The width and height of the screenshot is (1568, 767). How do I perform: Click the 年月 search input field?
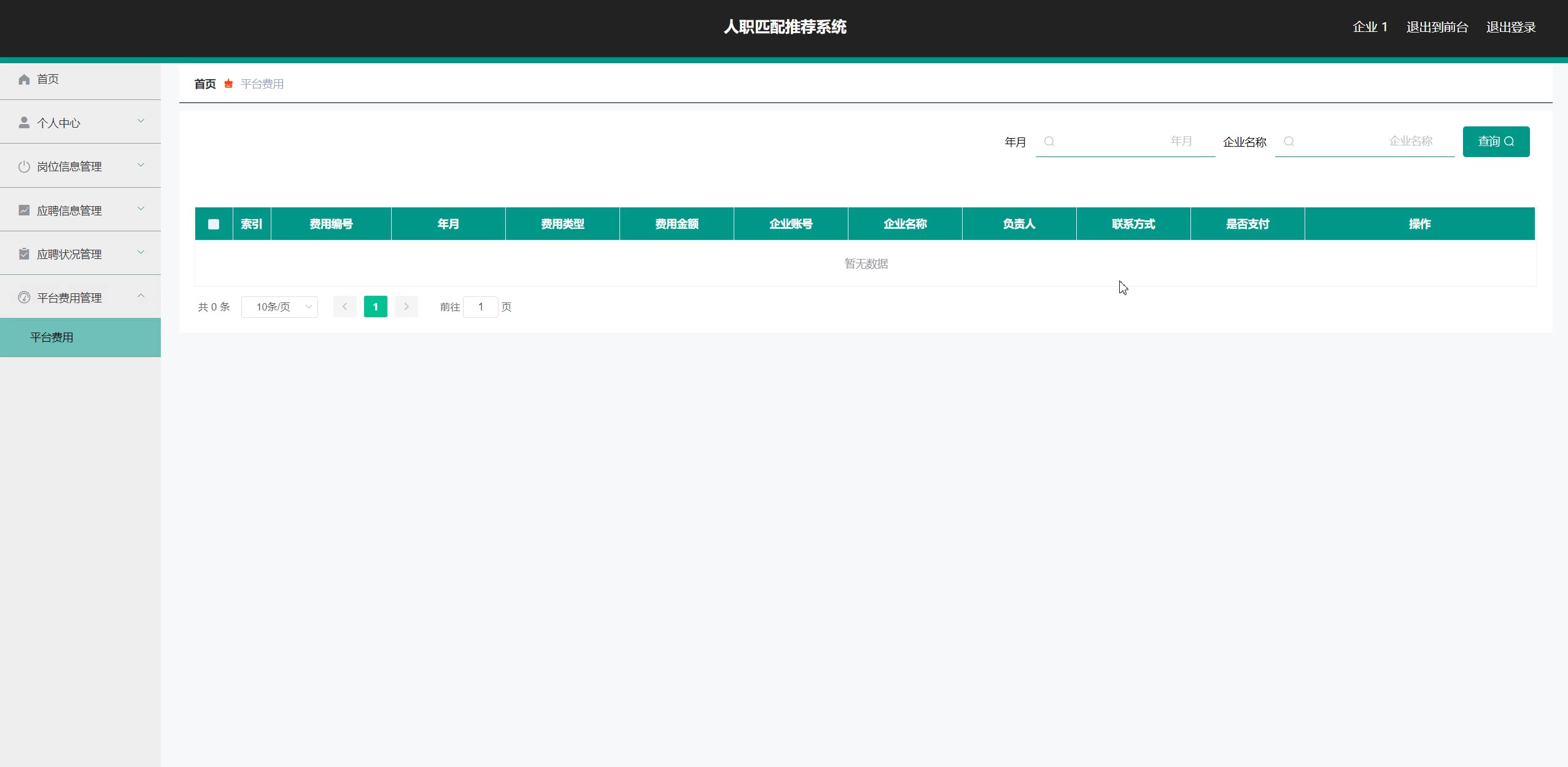pyautogui.click(x=1125, y=142)
